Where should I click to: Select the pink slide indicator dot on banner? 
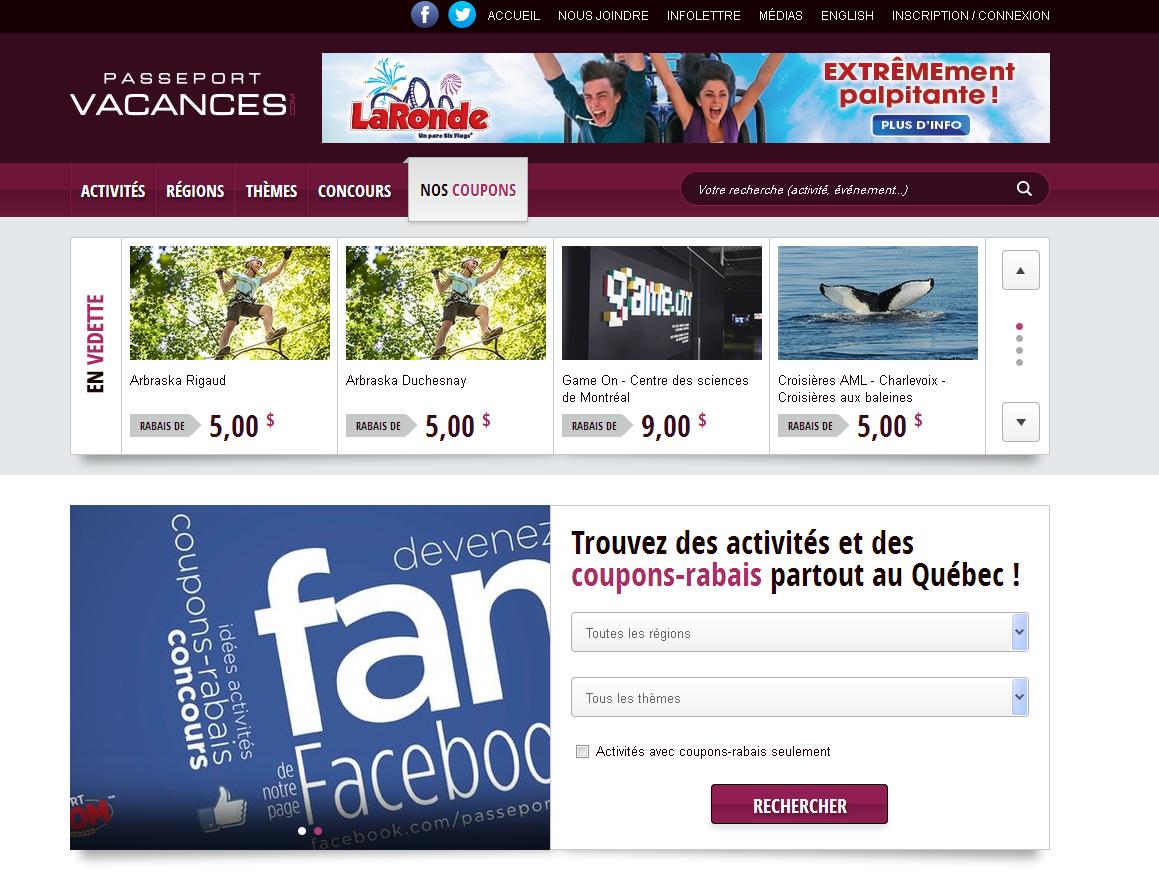coord(318,831)
